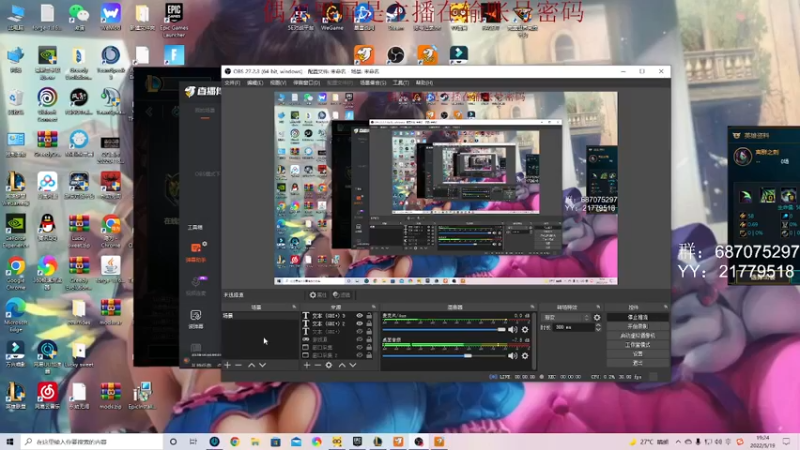Screen dimensions: 800x450
Task: Toggle eye icon for the game capture source
Action: coord(360,339)
